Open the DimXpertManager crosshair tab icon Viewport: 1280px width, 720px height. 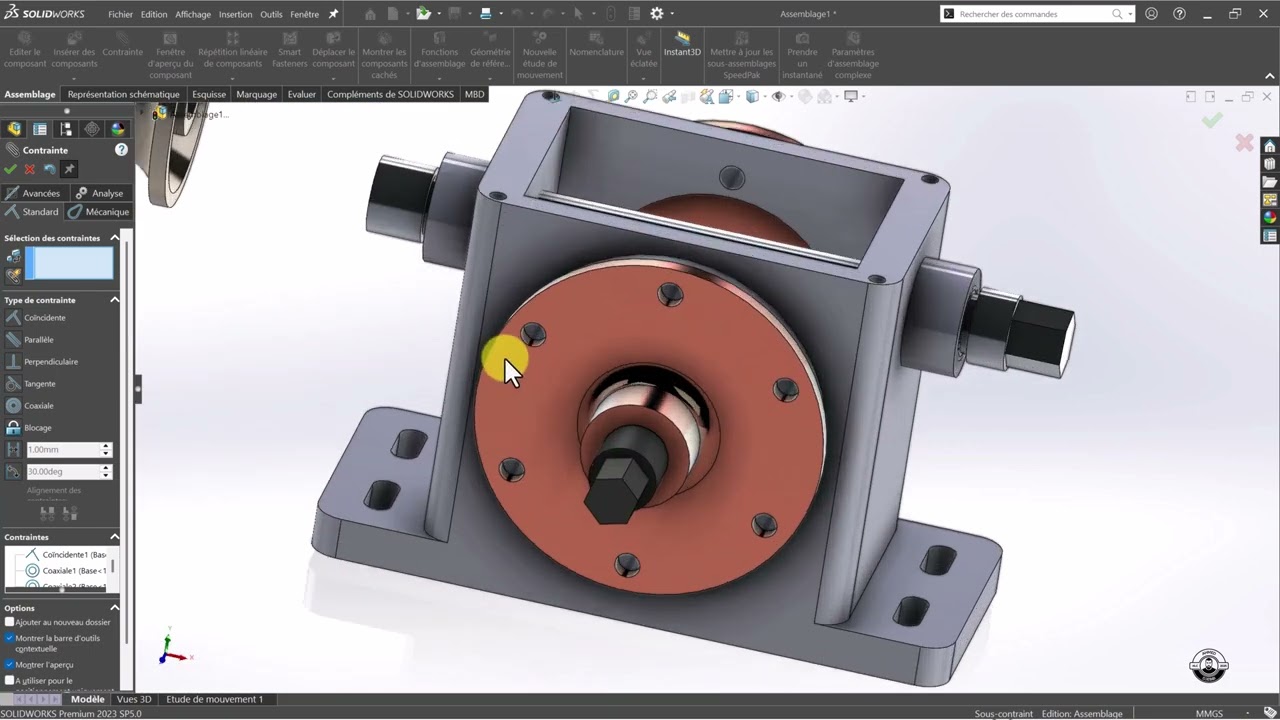coord(92,129)
